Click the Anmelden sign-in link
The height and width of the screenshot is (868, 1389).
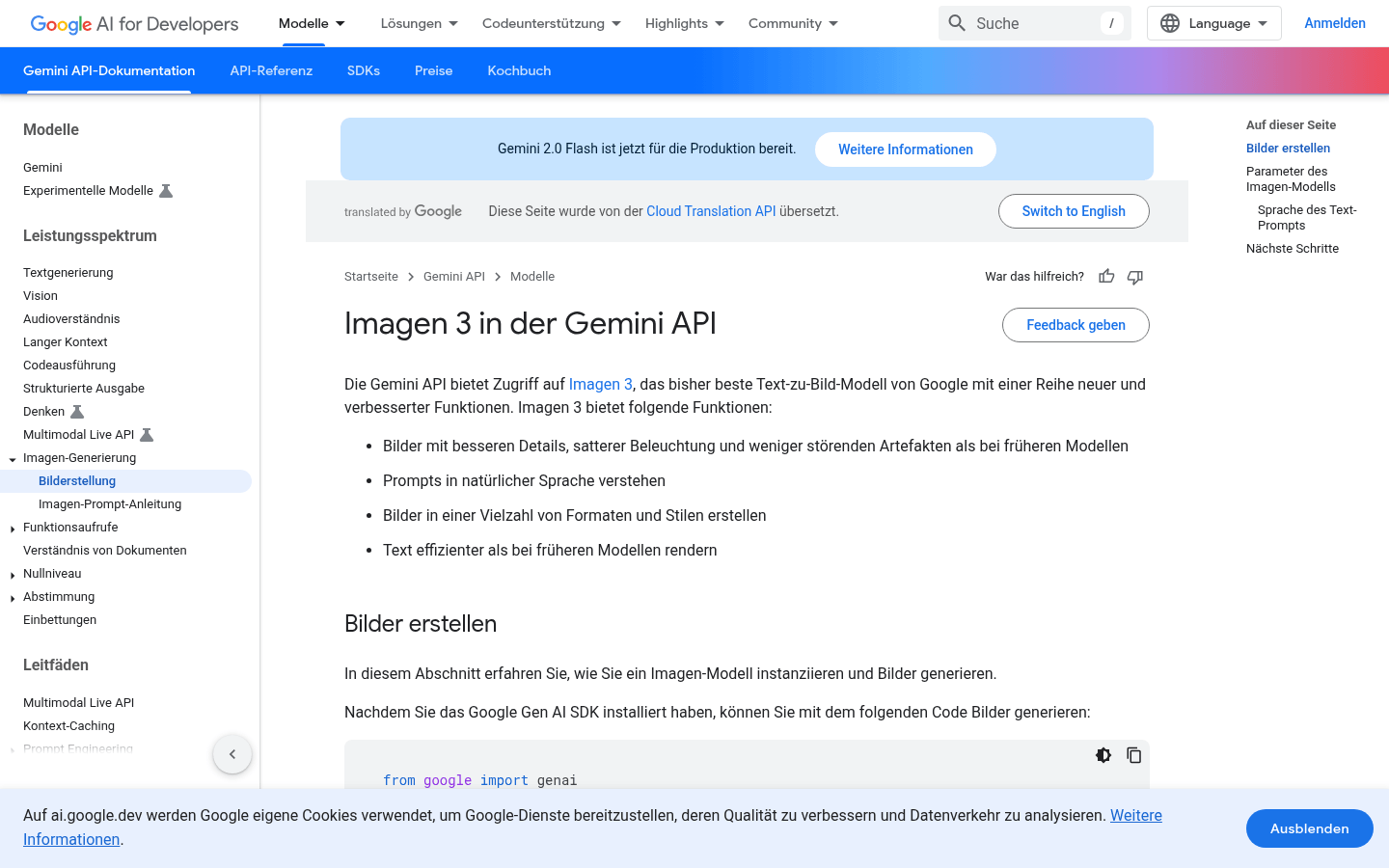pyautogui.click(x=1335, y=23)
